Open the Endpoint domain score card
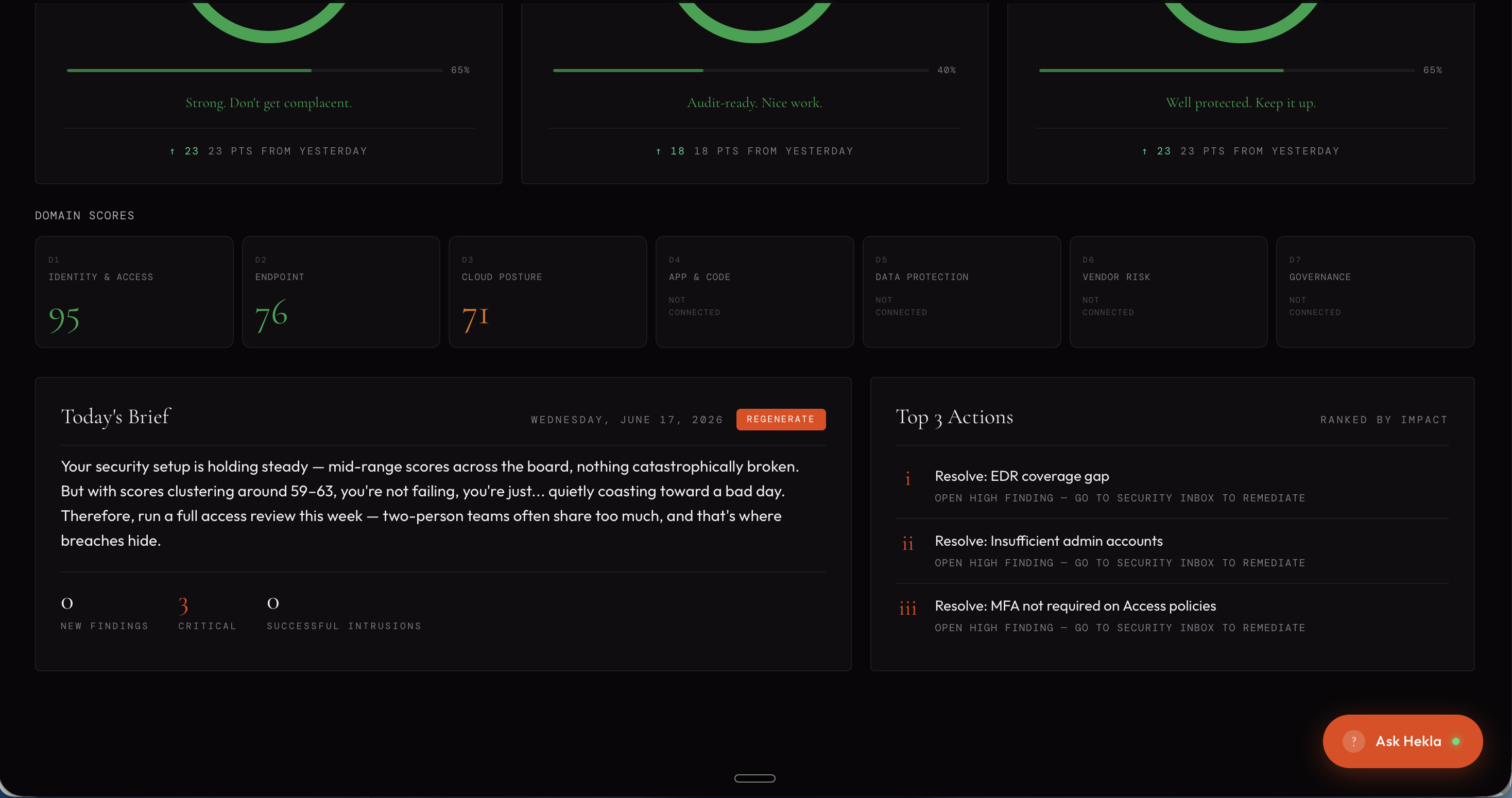 (341, 291)
